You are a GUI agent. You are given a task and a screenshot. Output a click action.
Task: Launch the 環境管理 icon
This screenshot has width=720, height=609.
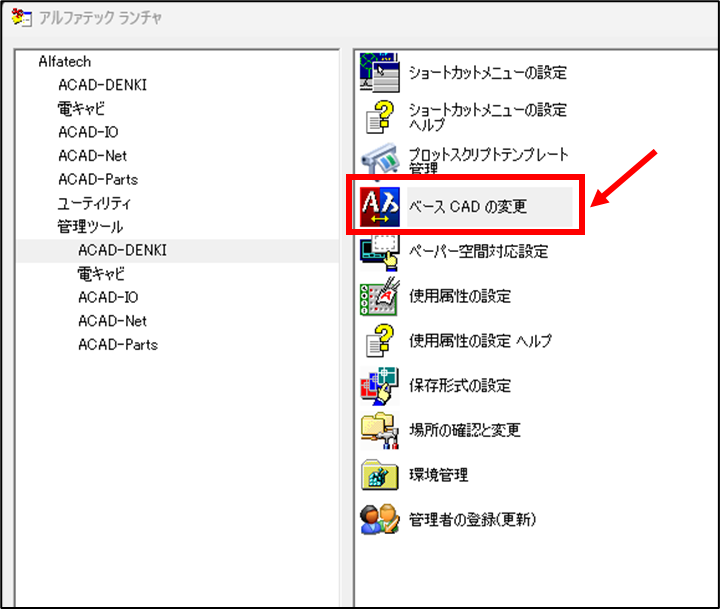(379, 475)
